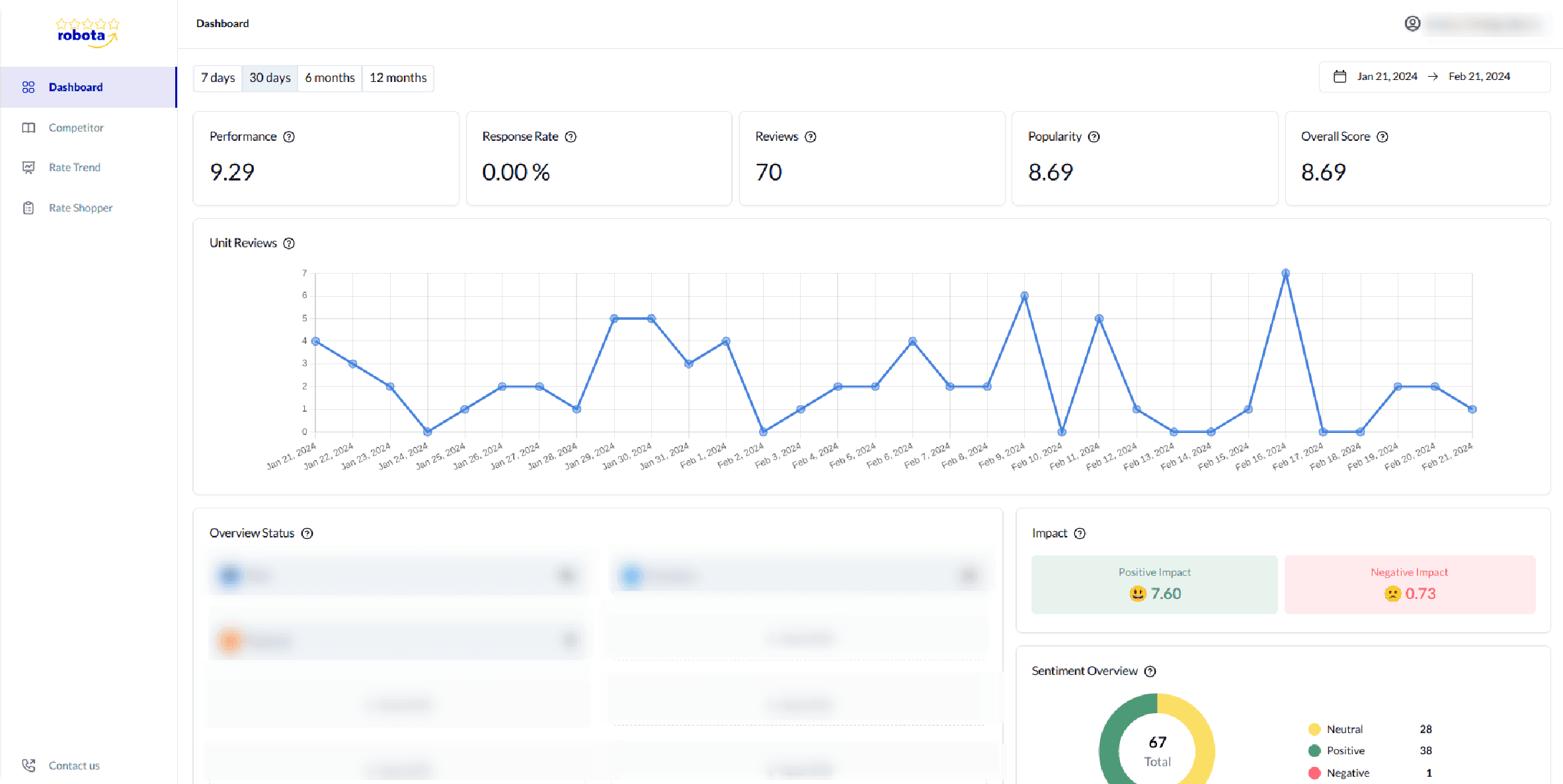Open the user account profile icon
Viewport: 1563px width, 784px height.
pyautogui.click(x=1412, y=24)
